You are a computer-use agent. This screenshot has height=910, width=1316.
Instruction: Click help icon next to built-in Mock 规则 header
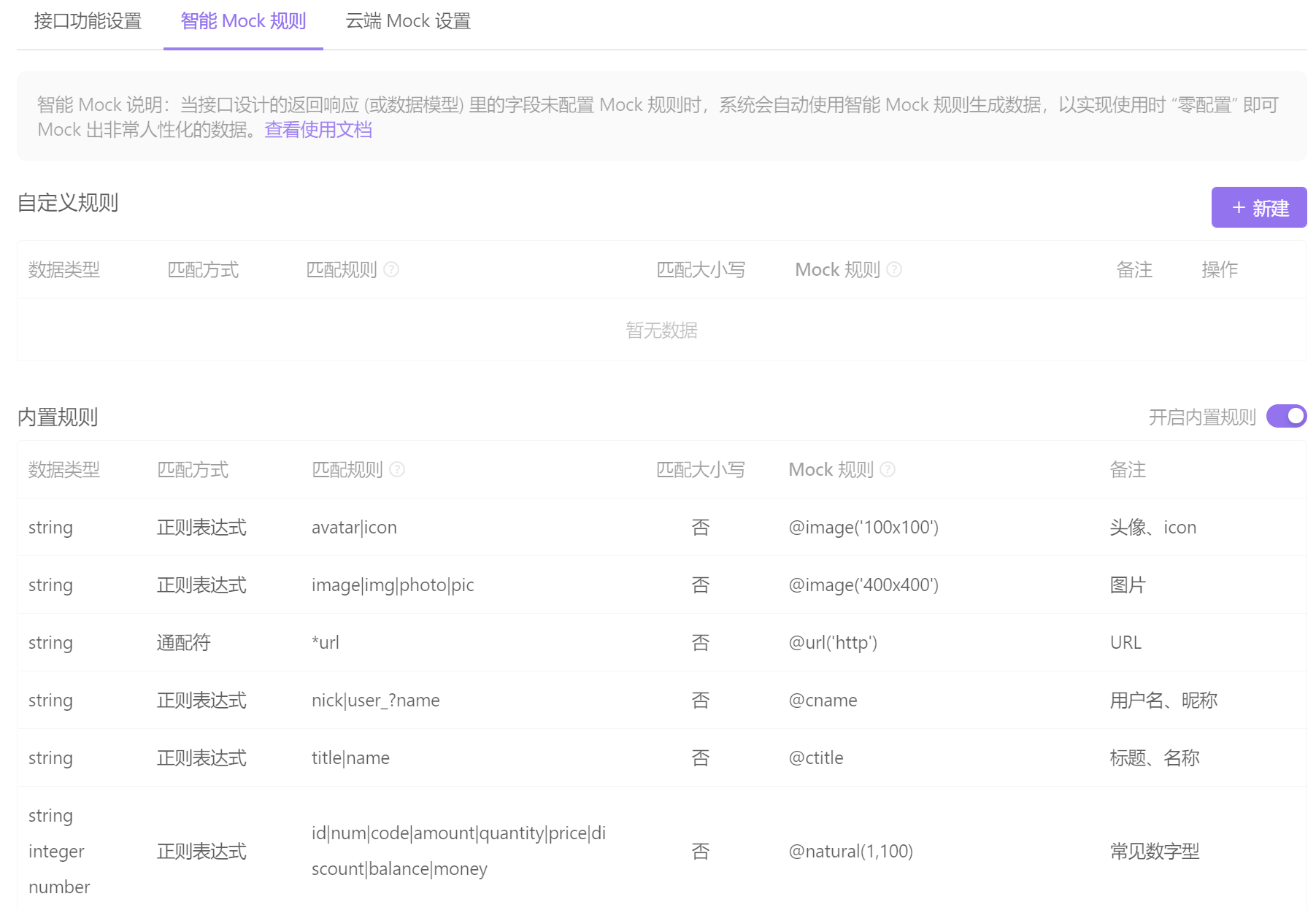point(887,470)
